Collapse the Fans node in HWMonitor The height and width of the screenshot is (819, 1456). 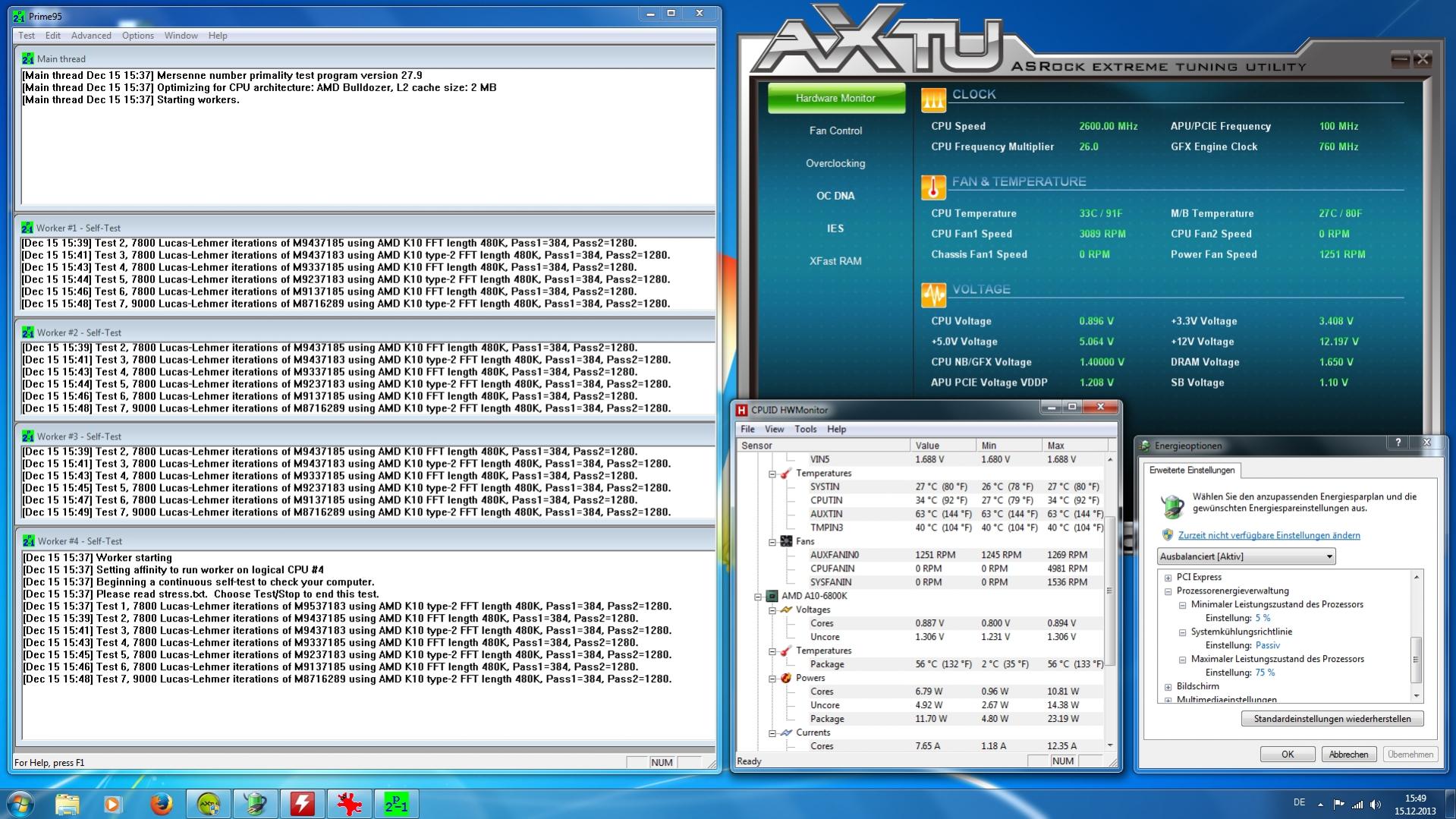(772, 542)
